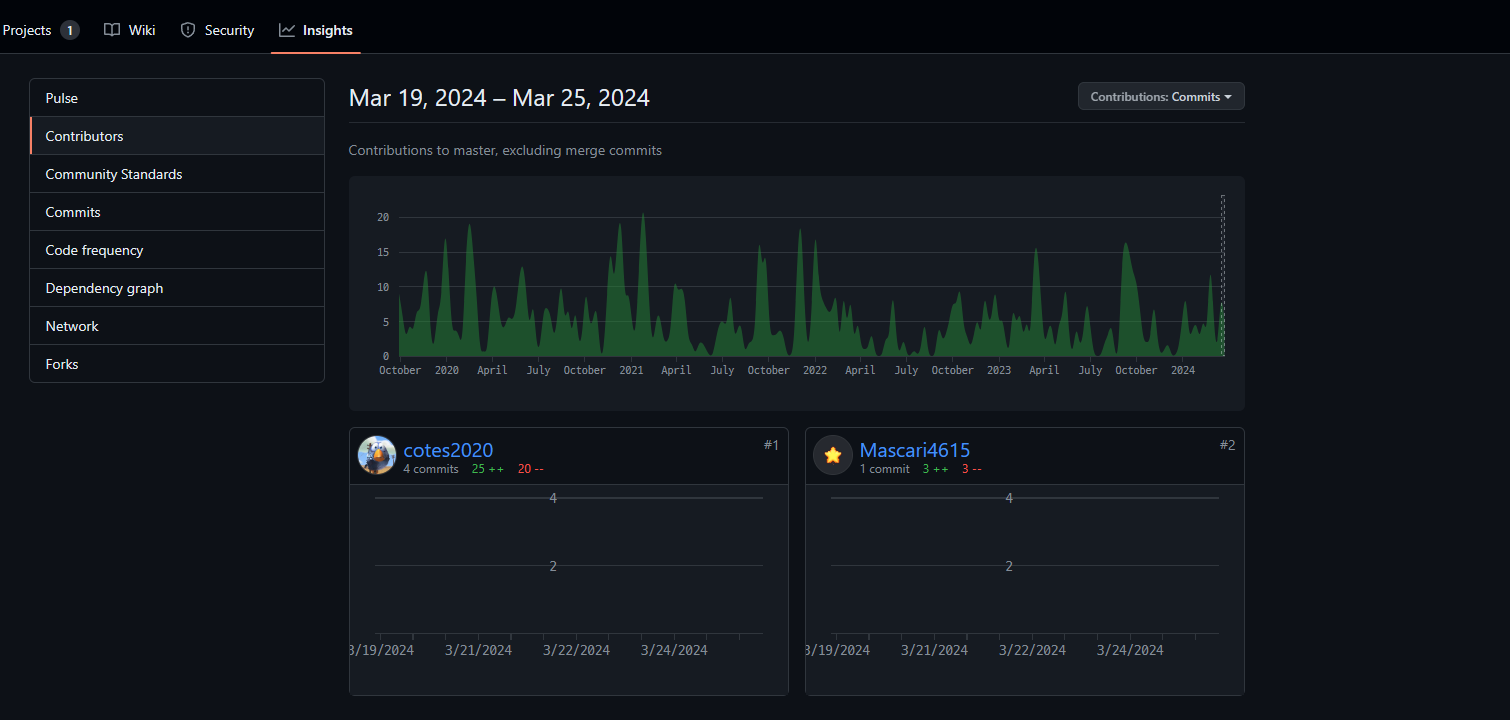Viewport: 1510px width, 720px height.
Task: Open Forks from the sidebar
Action: [x=62, y=364]
